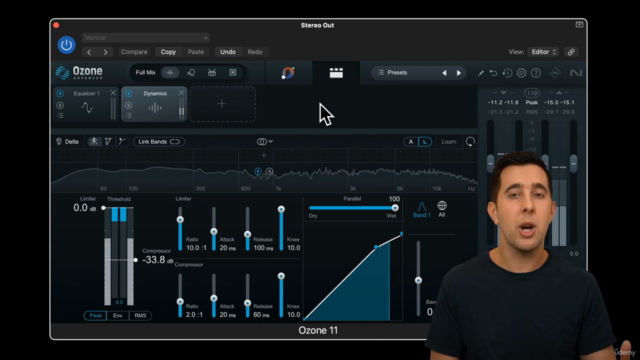The image size is (640, 360).
Task: Load the previous preset
Action: click(x=444, y=73)
